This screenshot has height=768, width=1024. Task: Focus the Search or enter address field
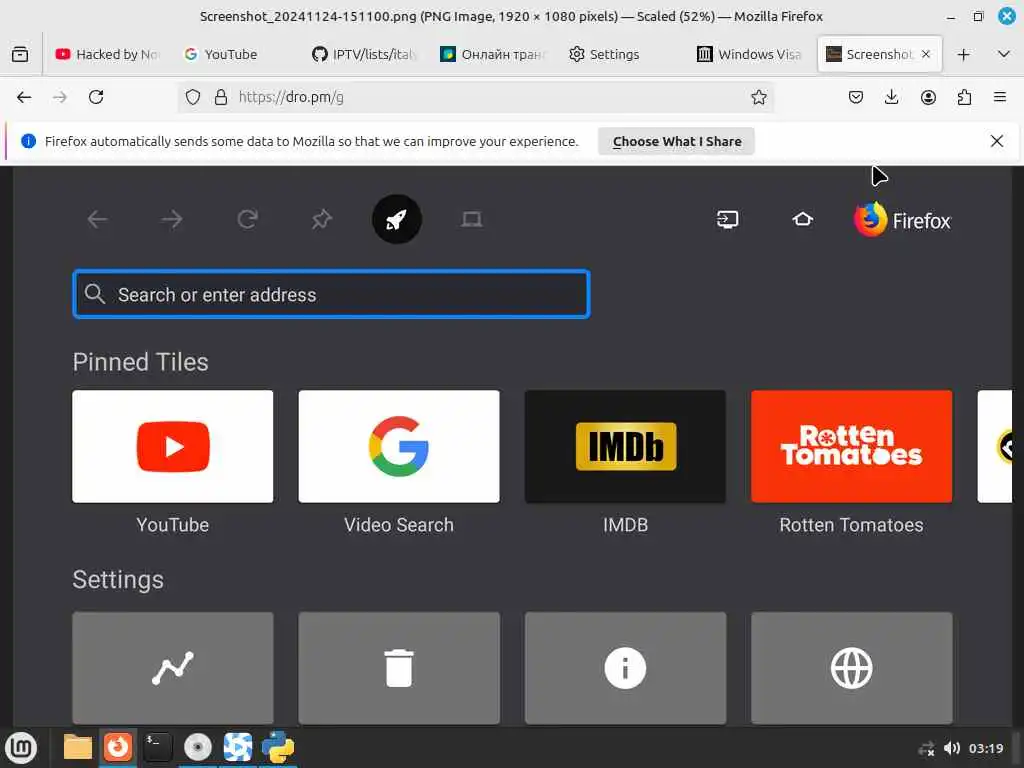click(332, 295)
